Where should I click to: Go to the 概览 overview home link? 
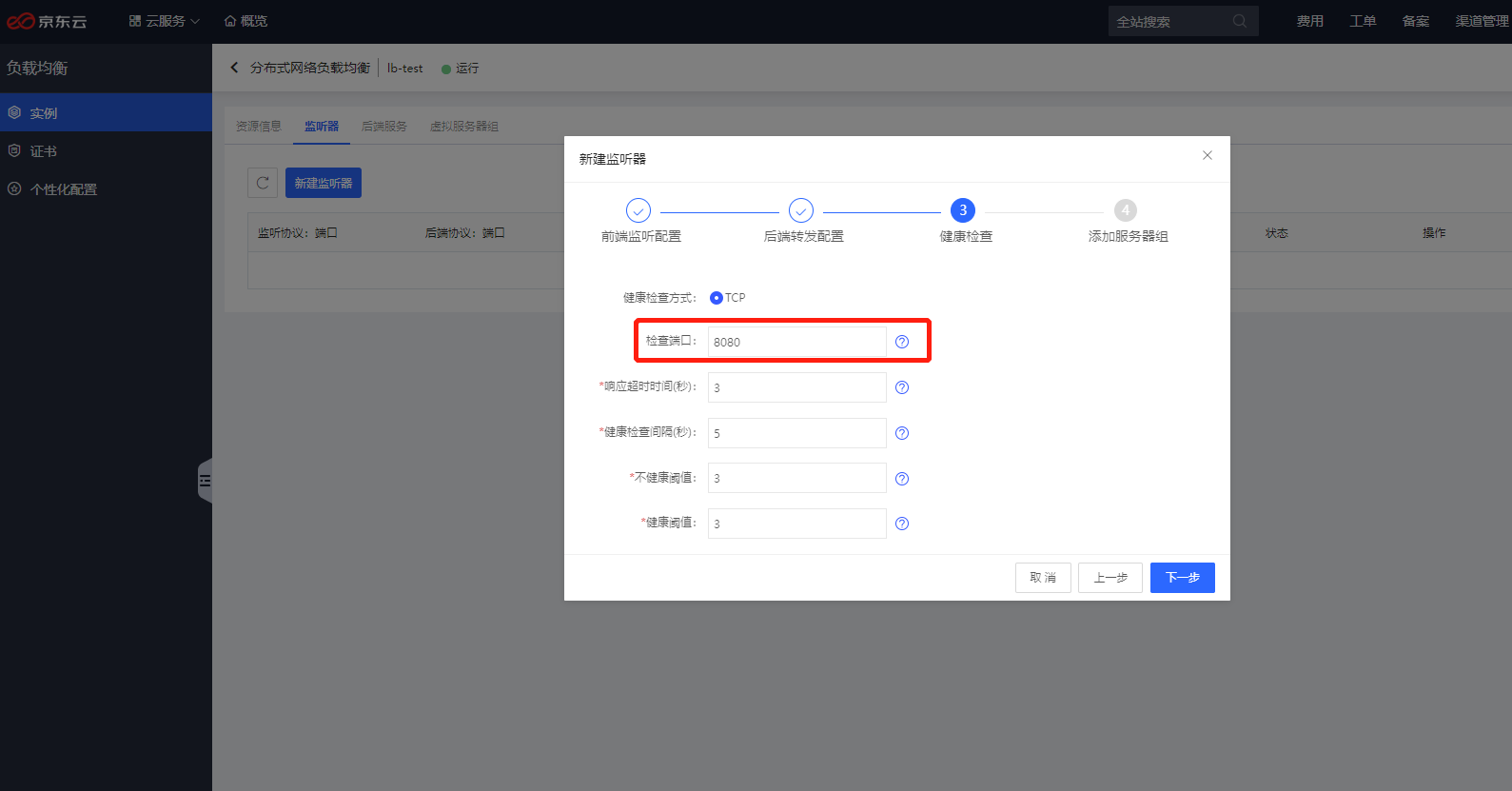coord(245,21)
